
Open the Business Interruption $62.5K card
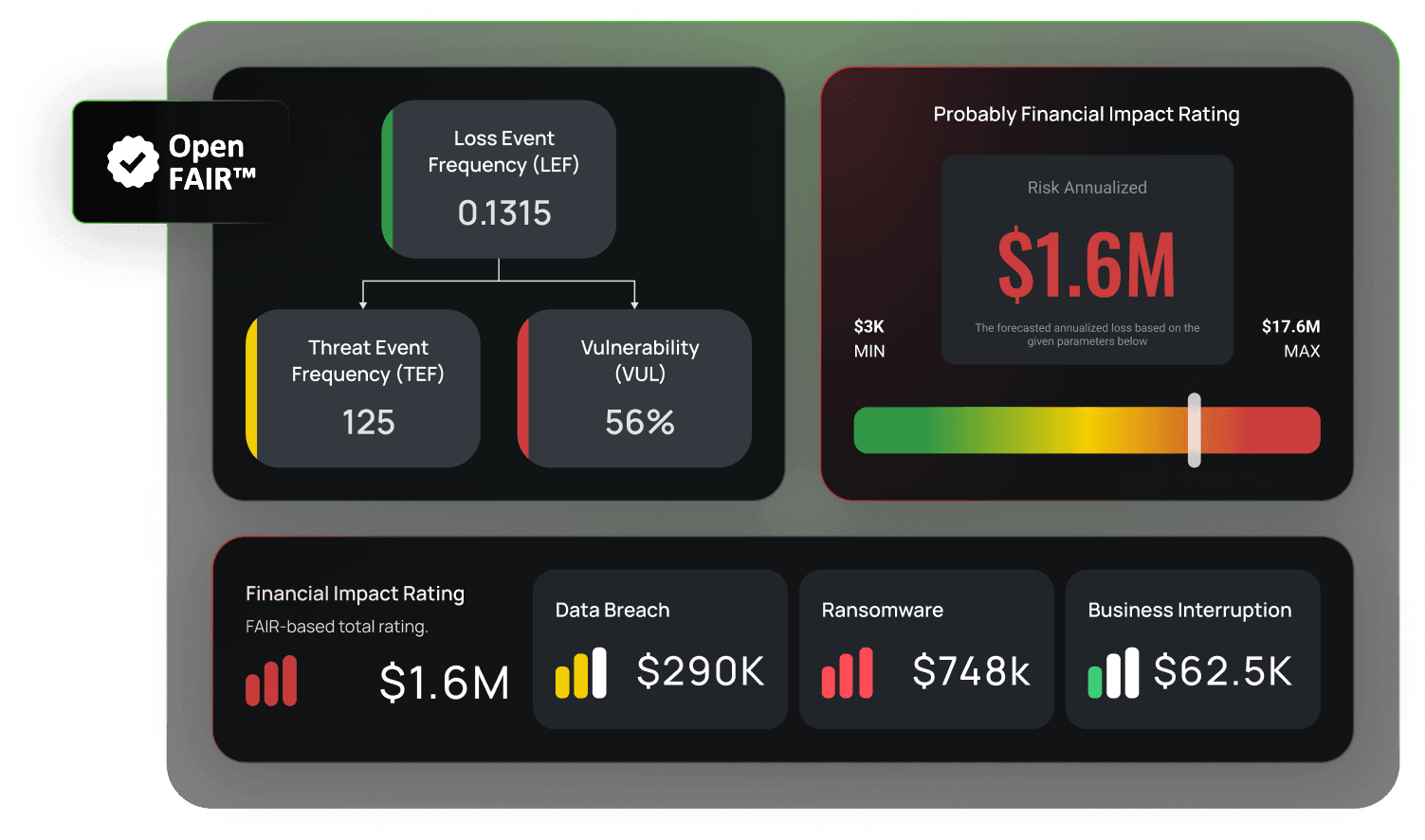1193,649
